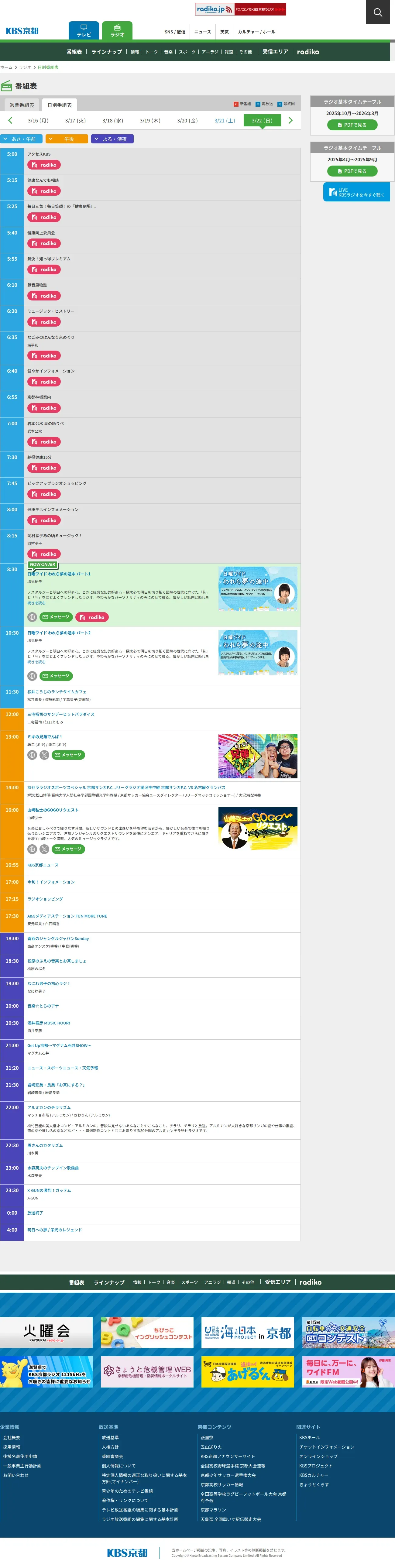395x1568 pixels.
Task: Select ラインナップ in the top green navigation bar
Action: pyautogui.click(x=107, y=52)
